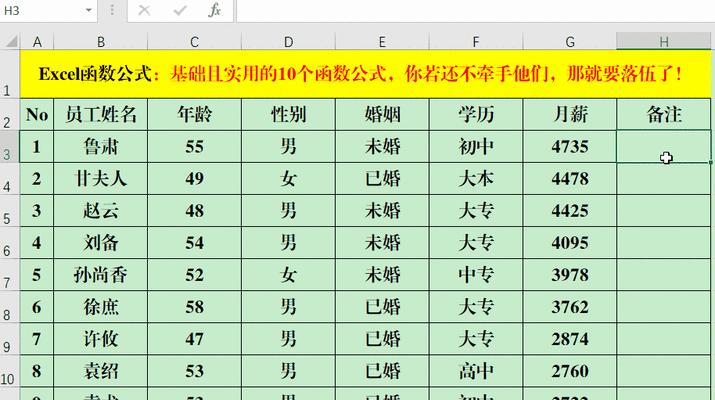Click 大本 education cell
The image size is (715, 400).
(476, 179)
